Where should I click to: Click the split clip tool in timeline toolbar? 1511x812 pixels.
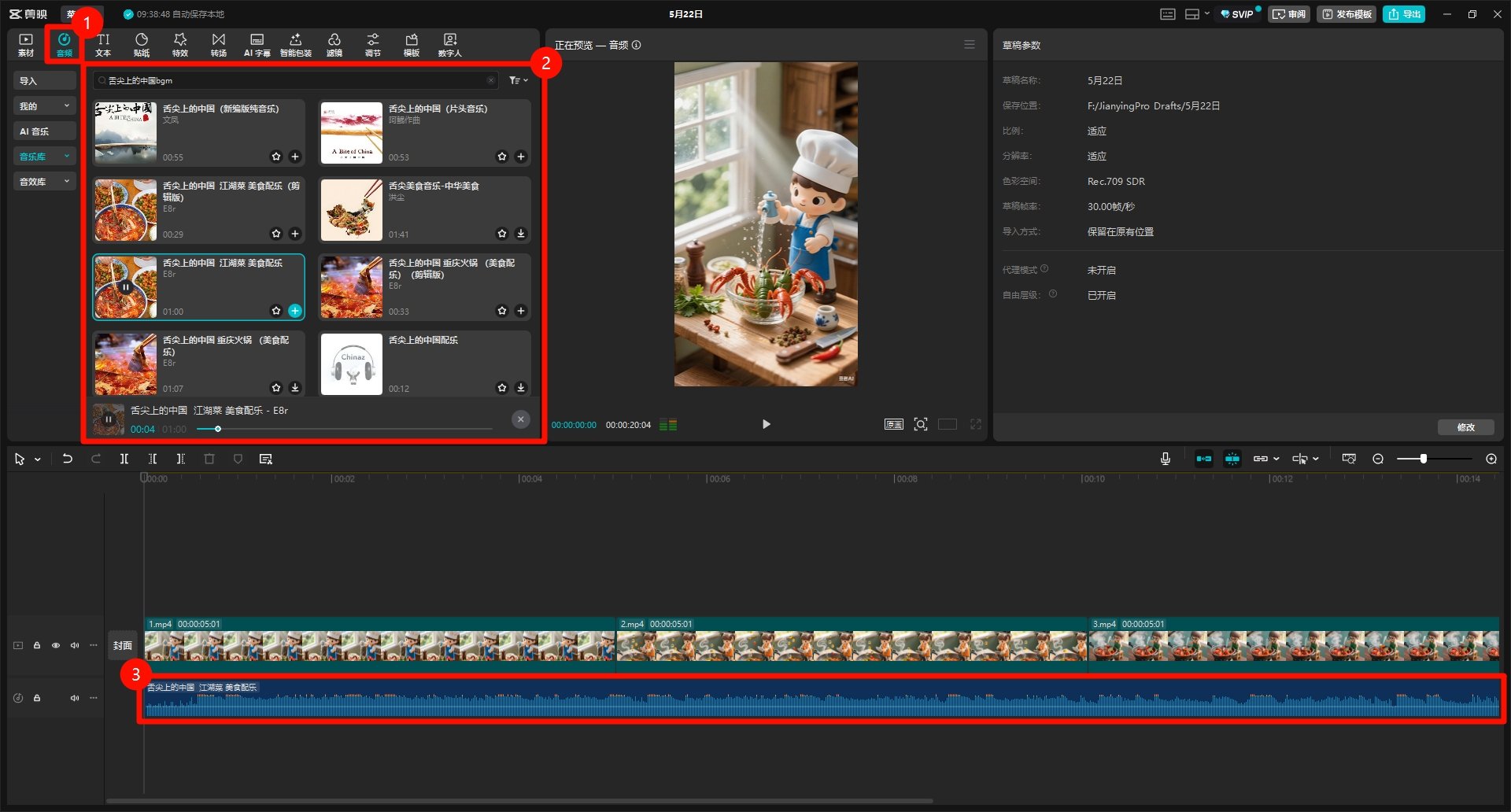pyautogui.click(x=124, y=459)
